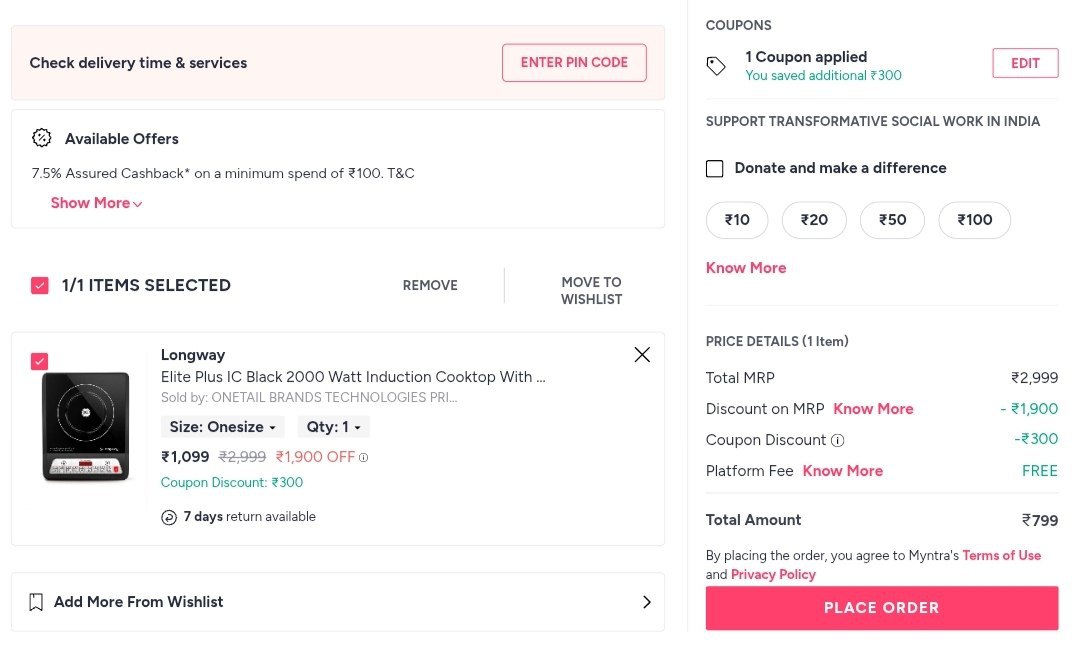
Task: Open the Size: Onesize dropdown
Action: (x=222, y=427)
